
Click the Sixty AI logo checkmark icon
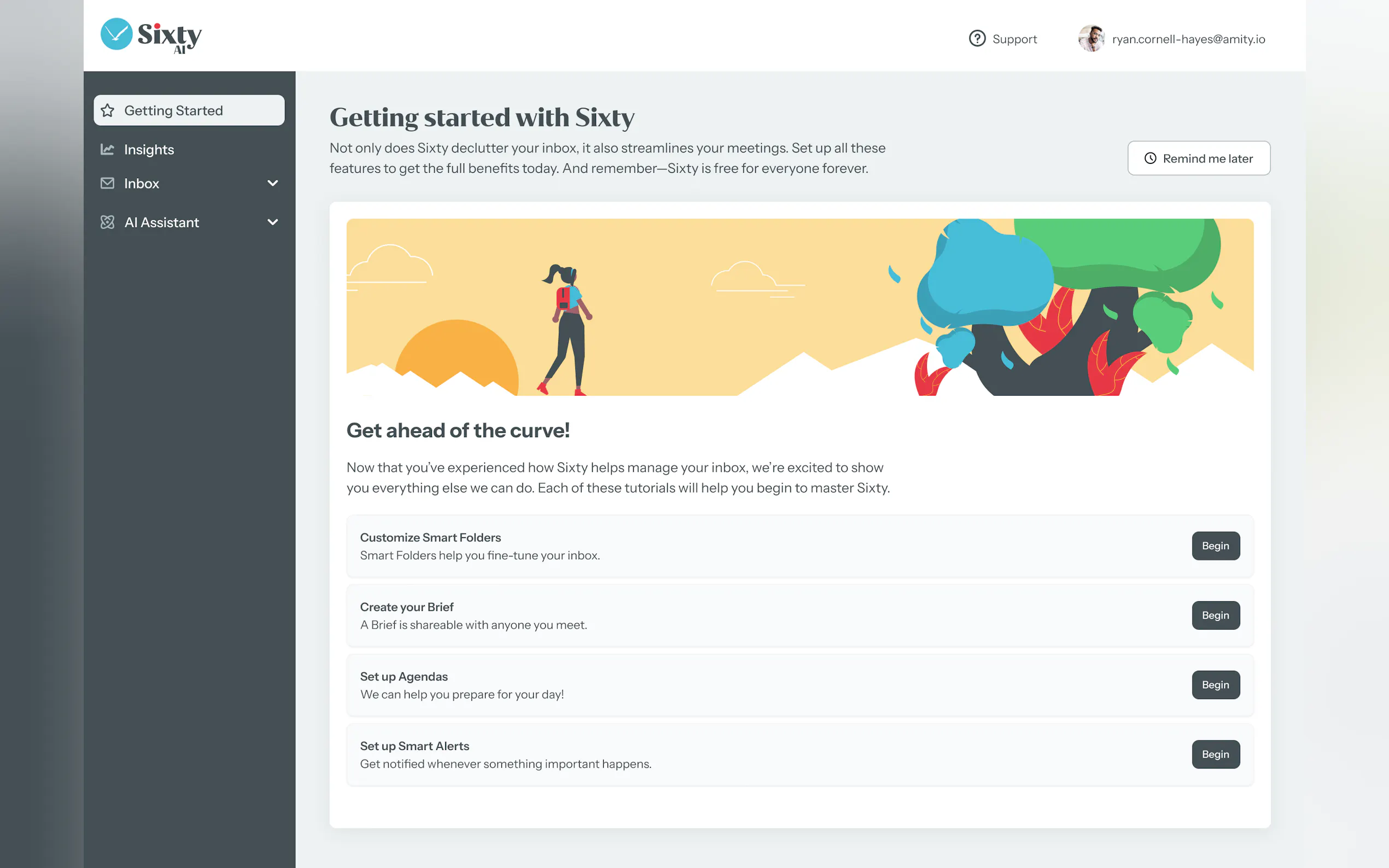coord(116,34)
